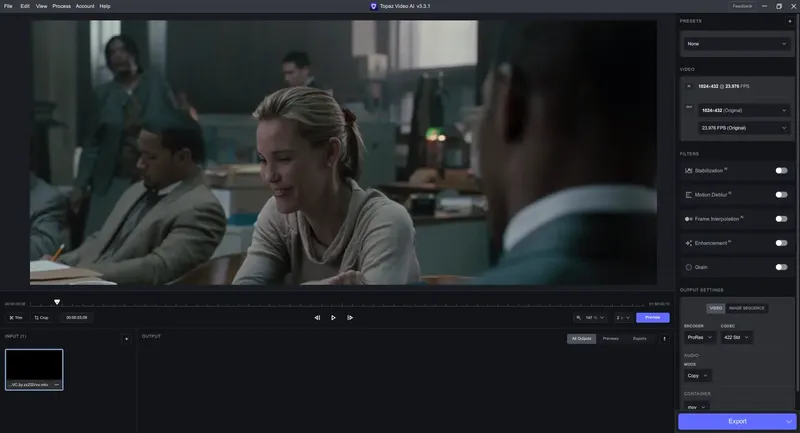Open the Account menu
The width and height of the screenshot is (800, 433).
click(85, 6)
